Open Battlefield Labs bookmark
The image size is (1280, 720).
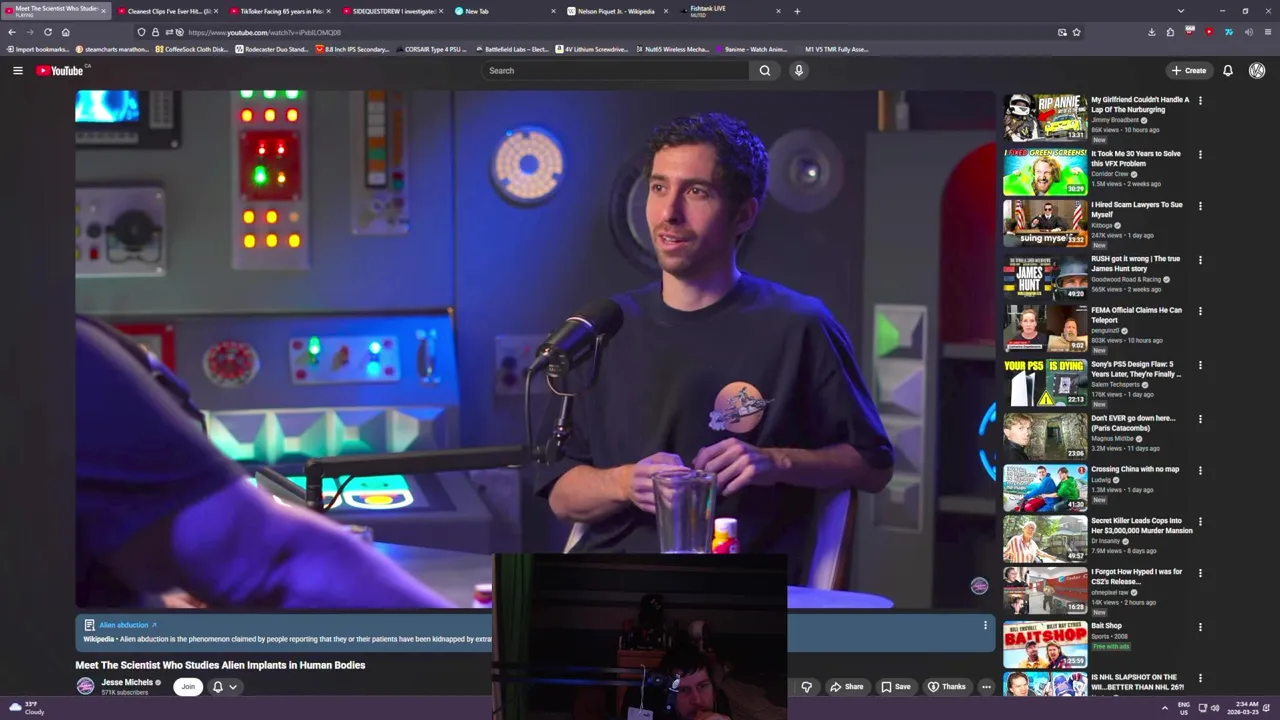pos(513,49)
